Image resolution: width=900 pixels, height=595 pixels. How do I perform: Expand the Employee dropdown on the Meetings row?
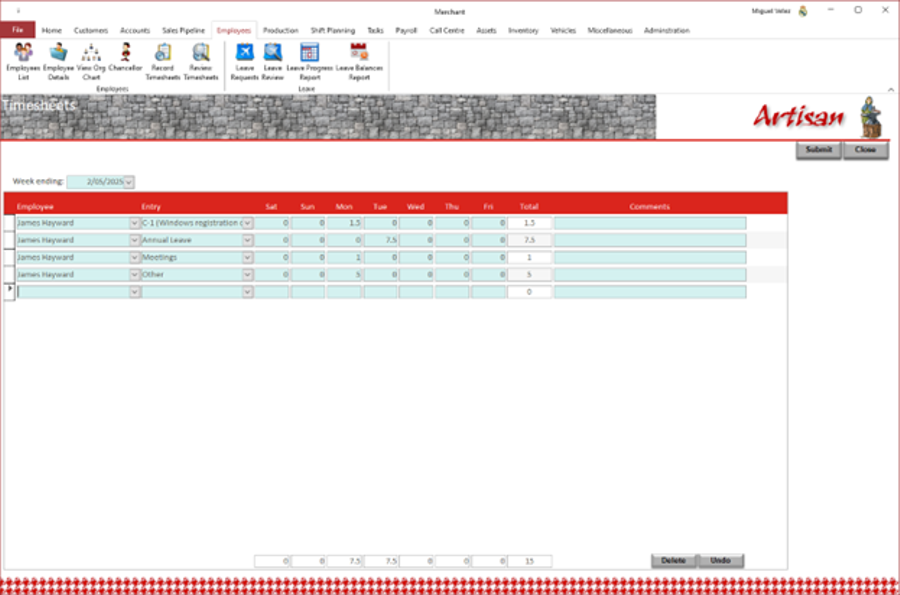[x=133, y=257]
